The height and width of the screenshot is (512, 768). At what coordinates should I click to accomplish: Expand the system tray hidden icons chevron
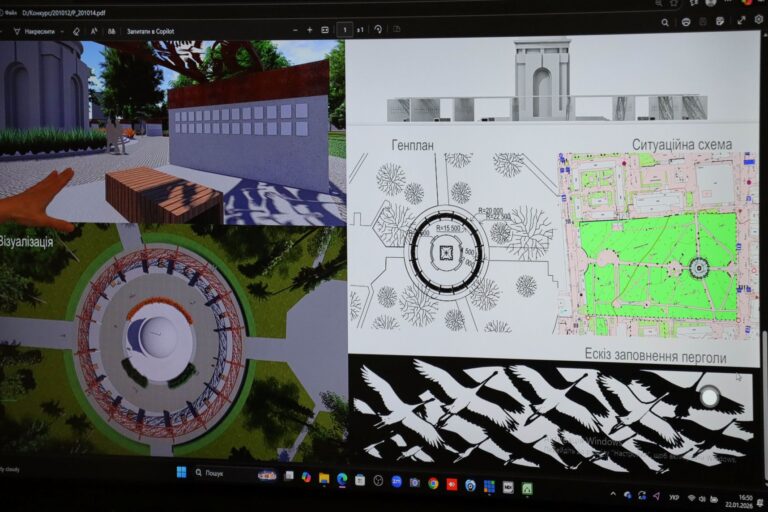[x=613, y=494]
